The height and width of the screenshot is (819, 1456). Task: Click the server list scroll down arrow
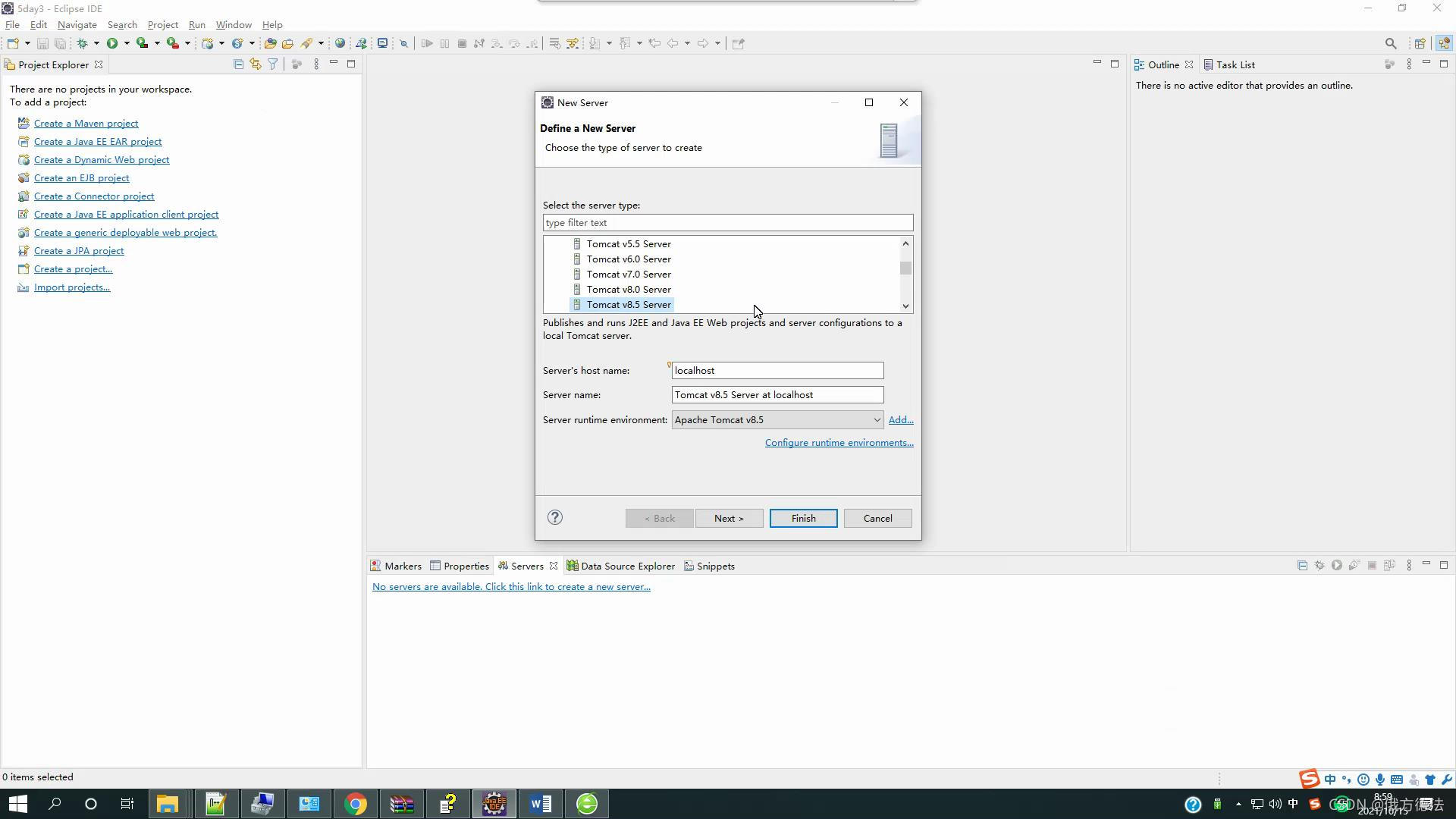click(x=905, y=306)
